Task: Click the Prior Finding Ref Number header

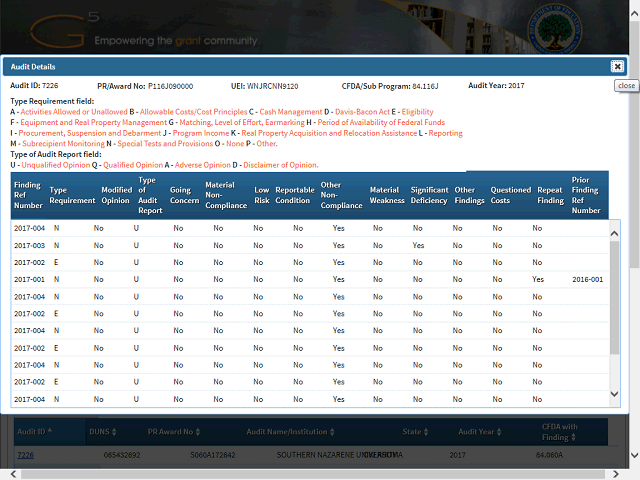Action: (x=586, y=195)
